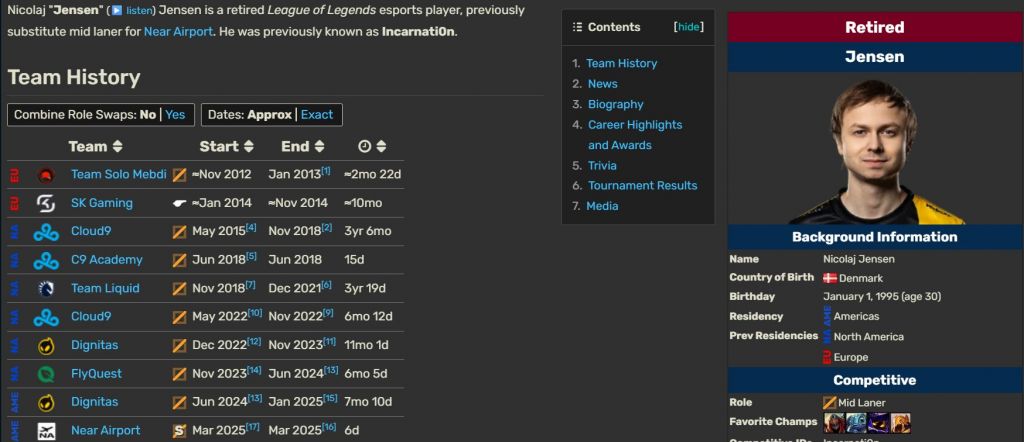Click the first favorite champion icon
The width and height of the screenshot is (1024, 442).
[833, 422]
